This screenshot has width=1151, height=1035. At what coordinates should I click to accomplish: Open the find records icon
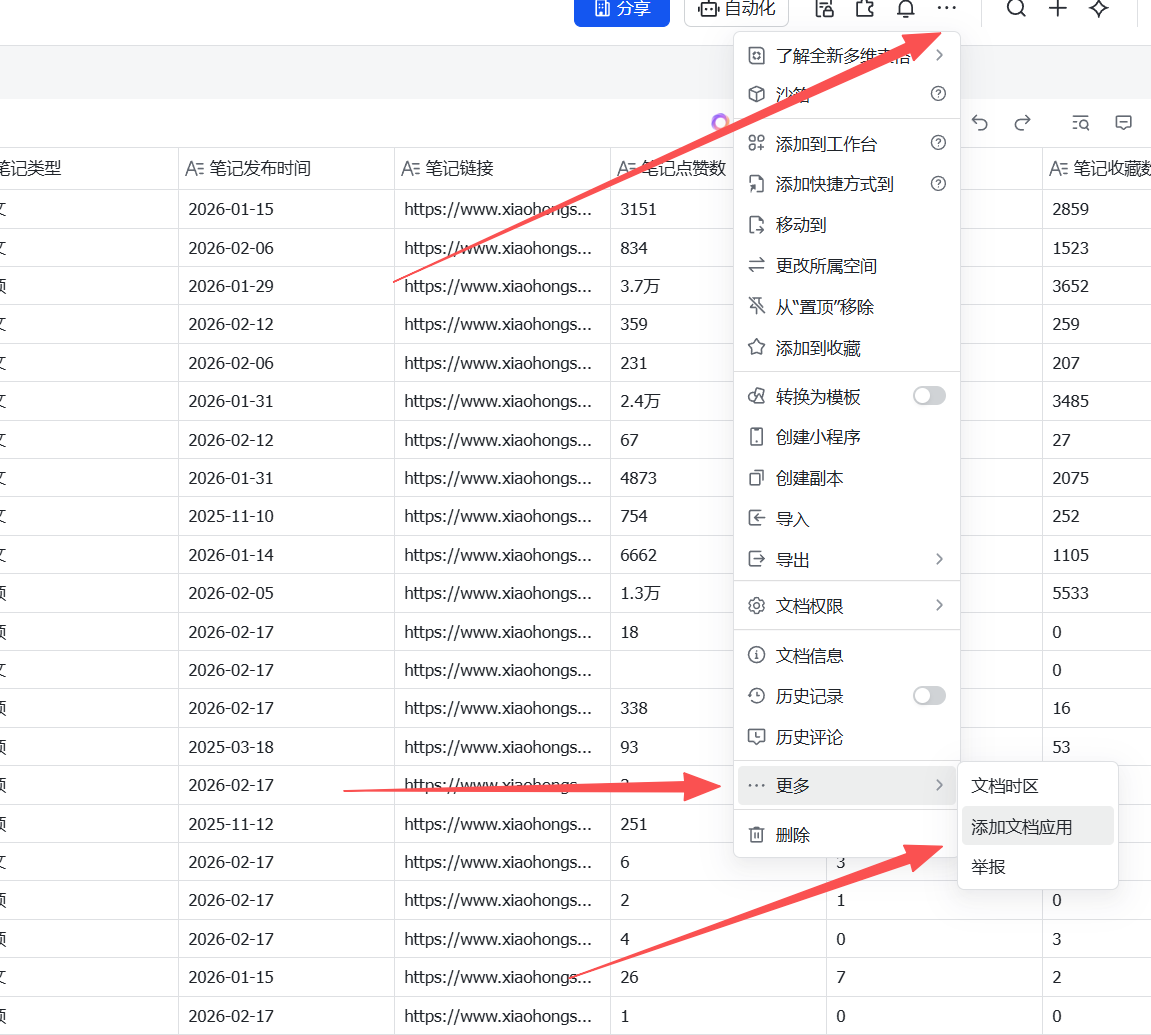[1080, 123]
